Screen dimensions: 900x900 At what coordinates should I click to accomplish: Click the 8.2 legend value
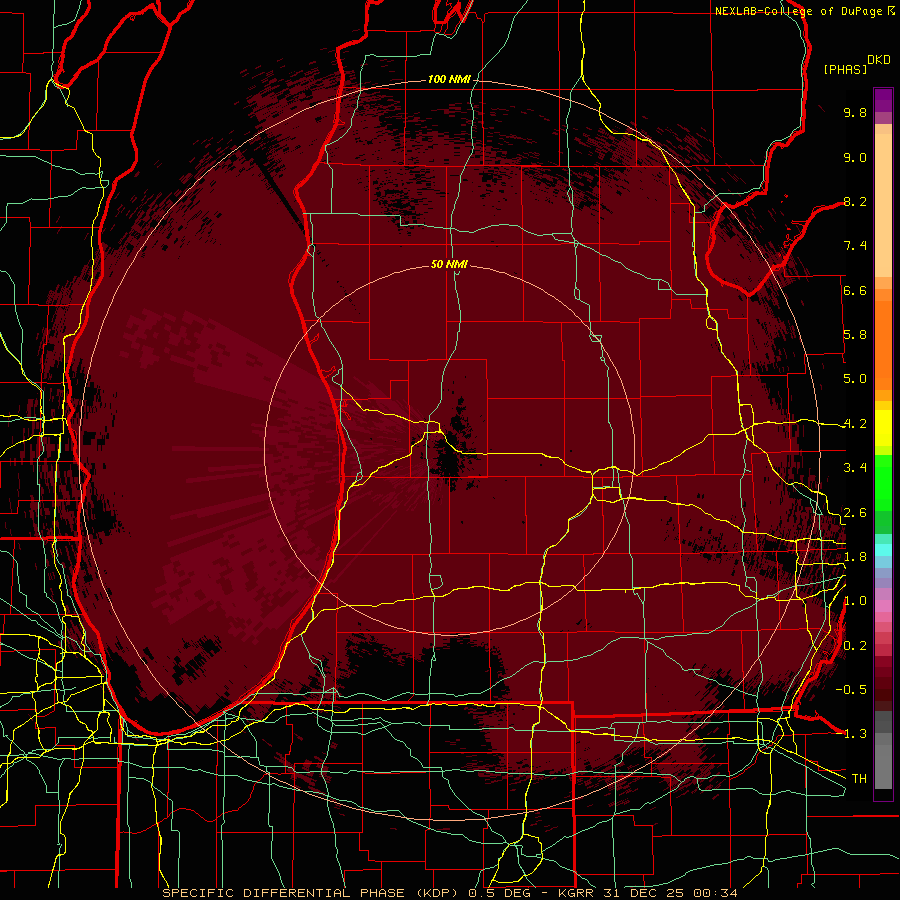click(855, 201)
